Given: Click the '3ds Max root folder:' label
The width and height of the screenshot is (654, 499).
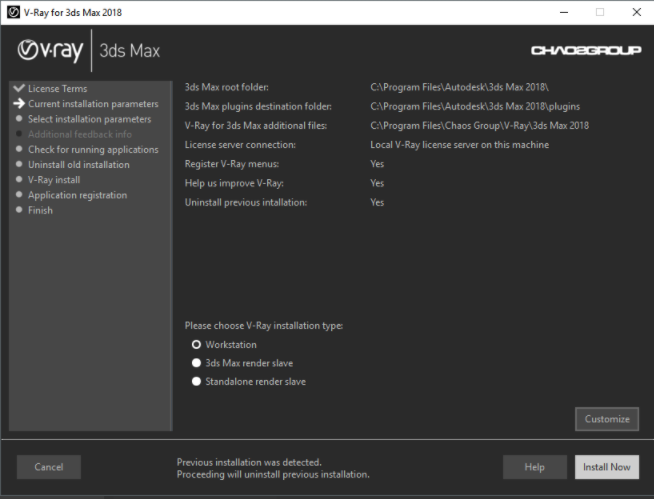Looking at the screenshot, I should pos(226,87).
